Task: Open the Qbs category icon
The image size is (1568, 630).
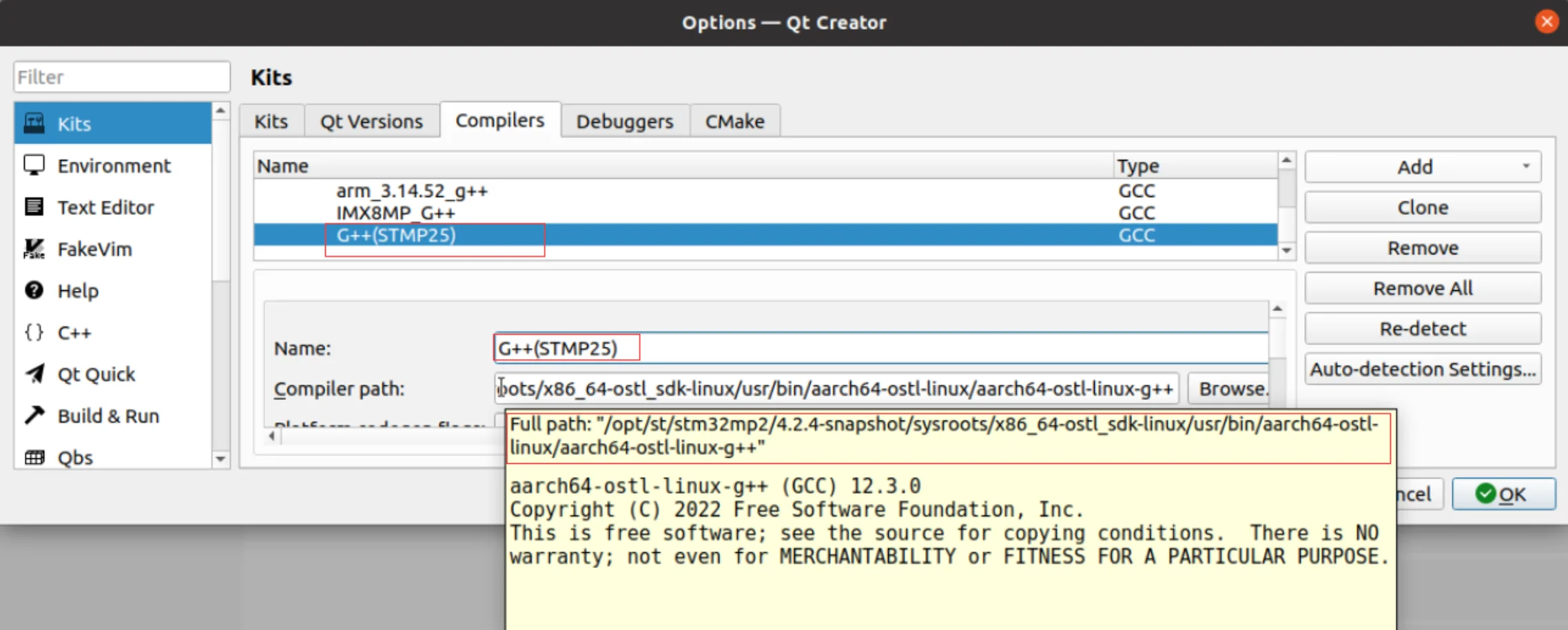Action: click(34, 457)
